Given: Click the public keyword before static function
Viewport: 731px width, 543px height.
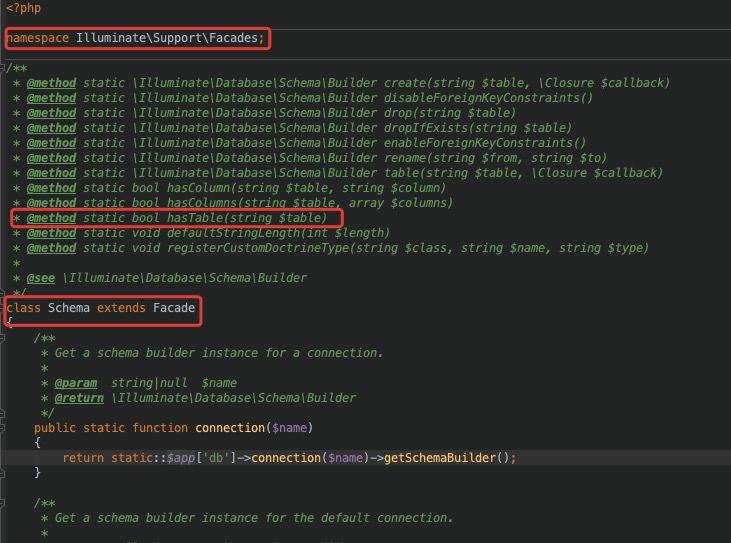Looking at the screenshot, I should (x=55, y=427).
